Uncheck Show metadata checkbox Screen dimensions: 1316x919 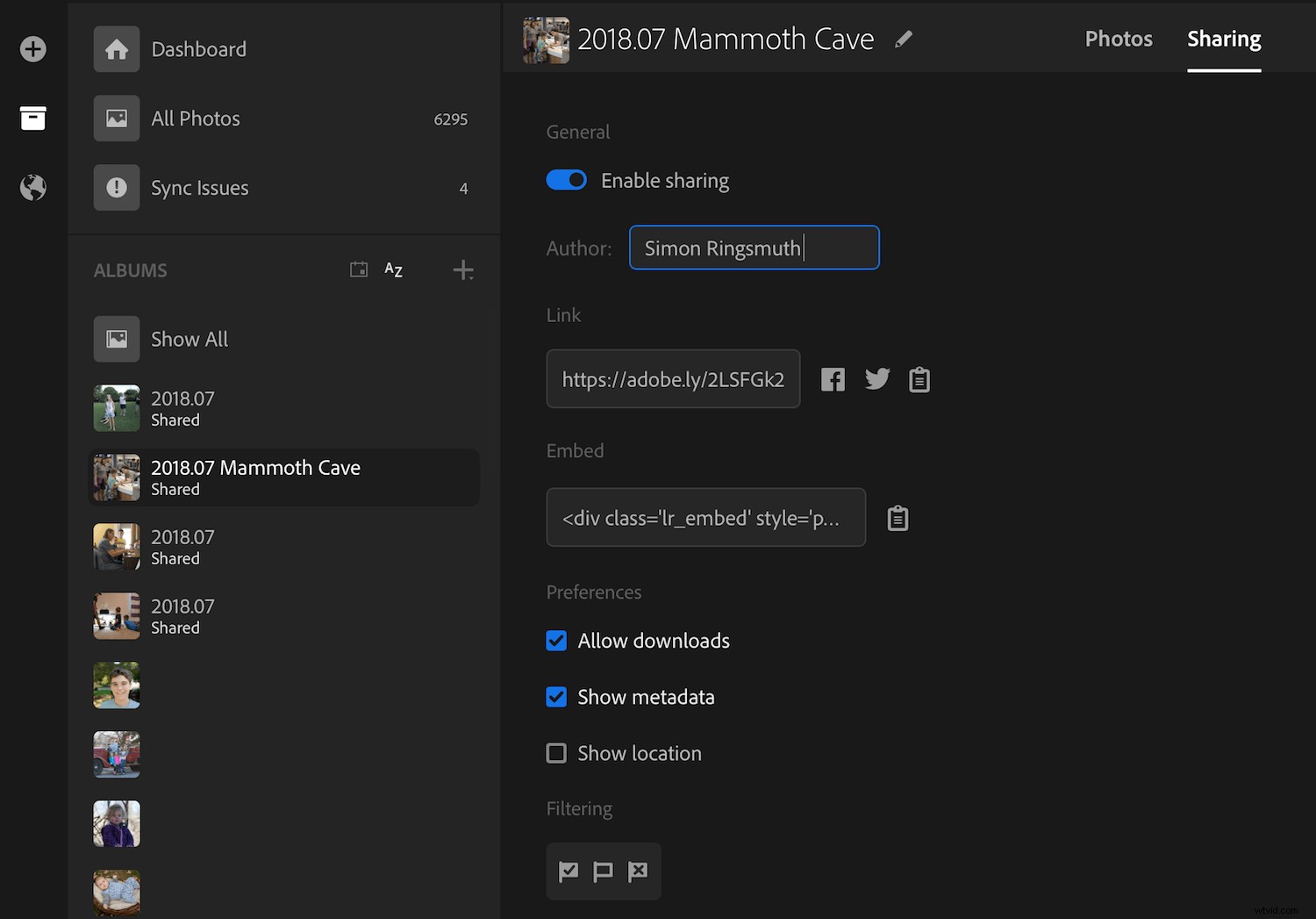(x=556, y=697)
